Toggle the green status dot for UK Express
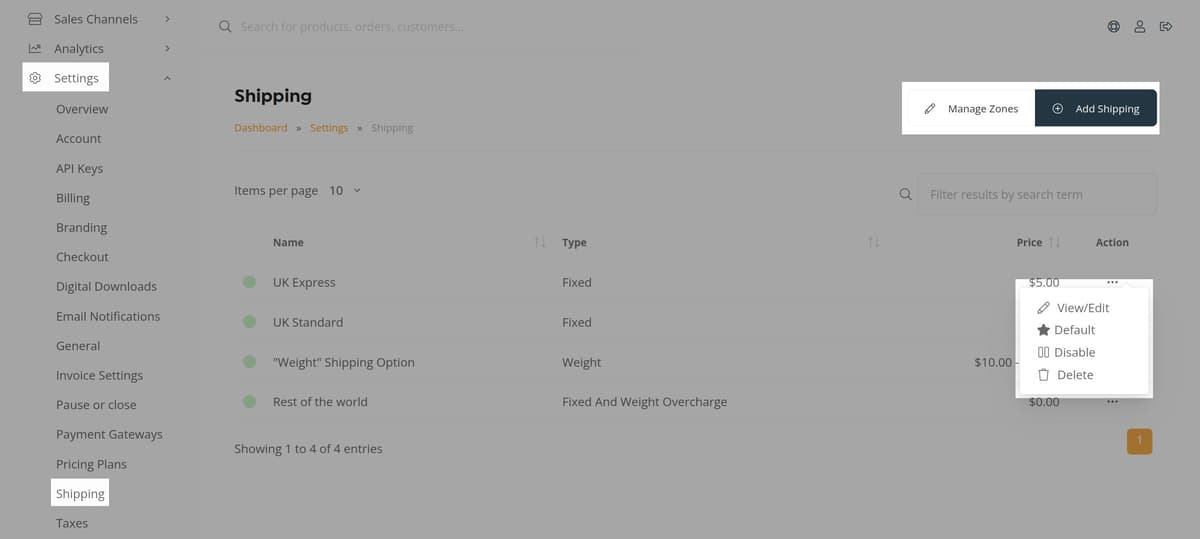The image size is (1200, 539). point(250,283)
